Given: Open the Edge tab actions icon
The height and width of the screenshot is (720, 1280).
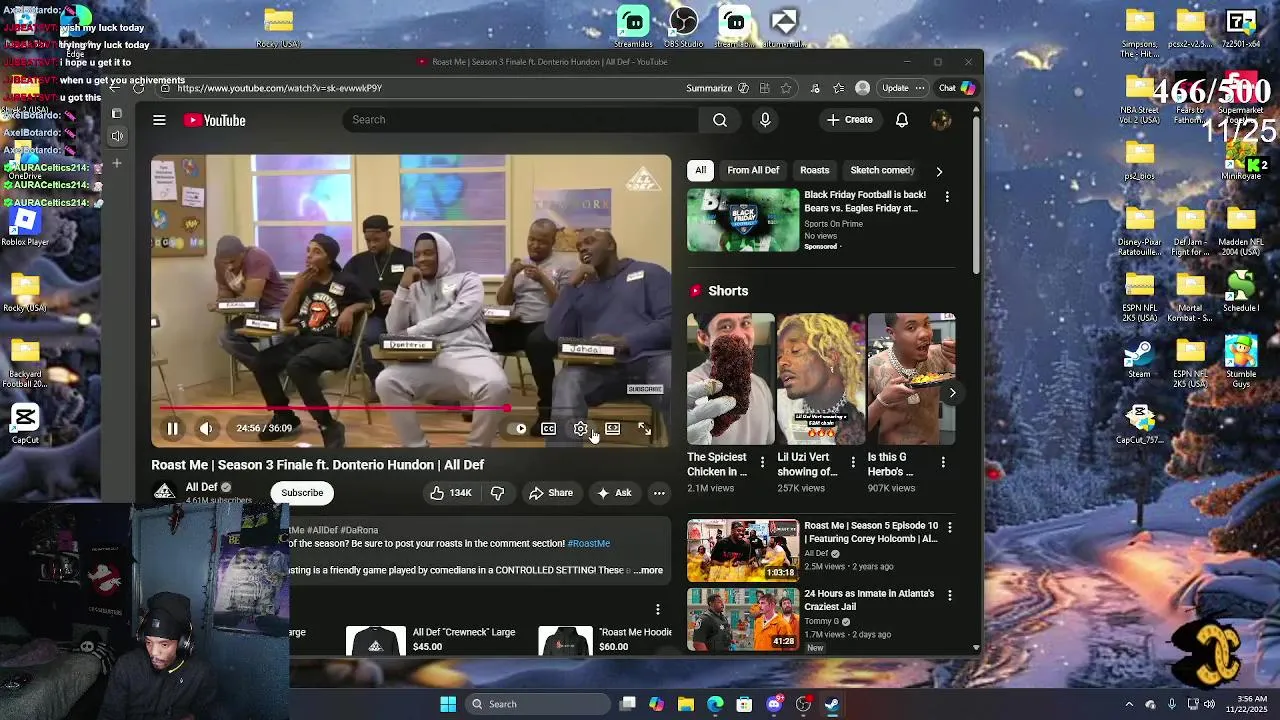Looking at the screenshot, I should tap(117, 114).
